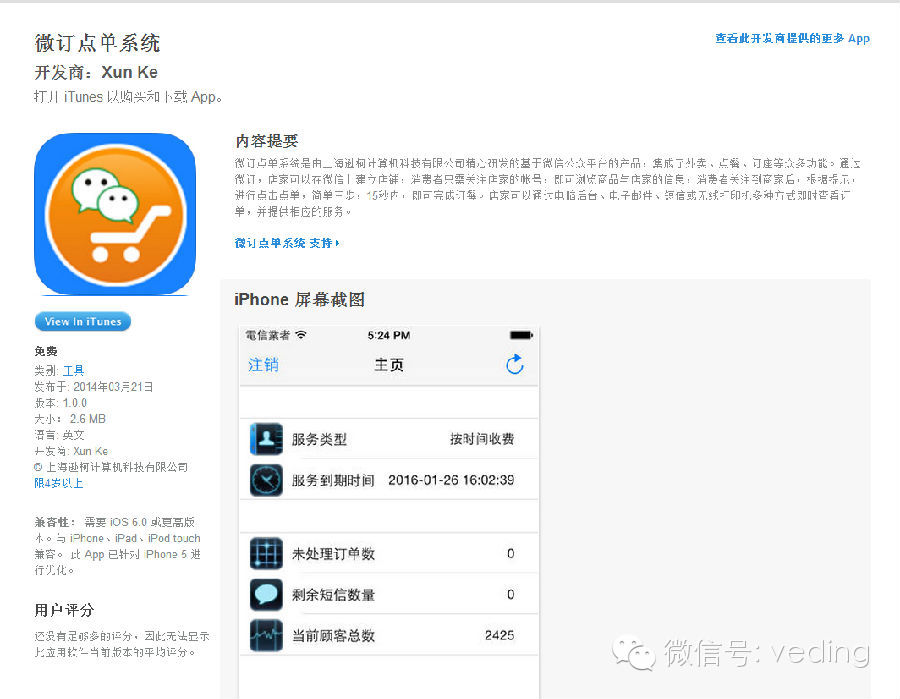Click the 发布于 2014年03月21日 line

94,387
